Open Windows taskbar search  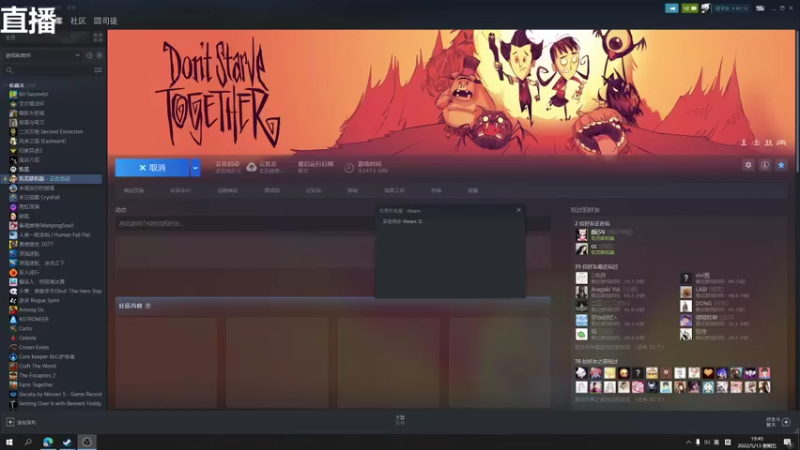click(28, 442)
